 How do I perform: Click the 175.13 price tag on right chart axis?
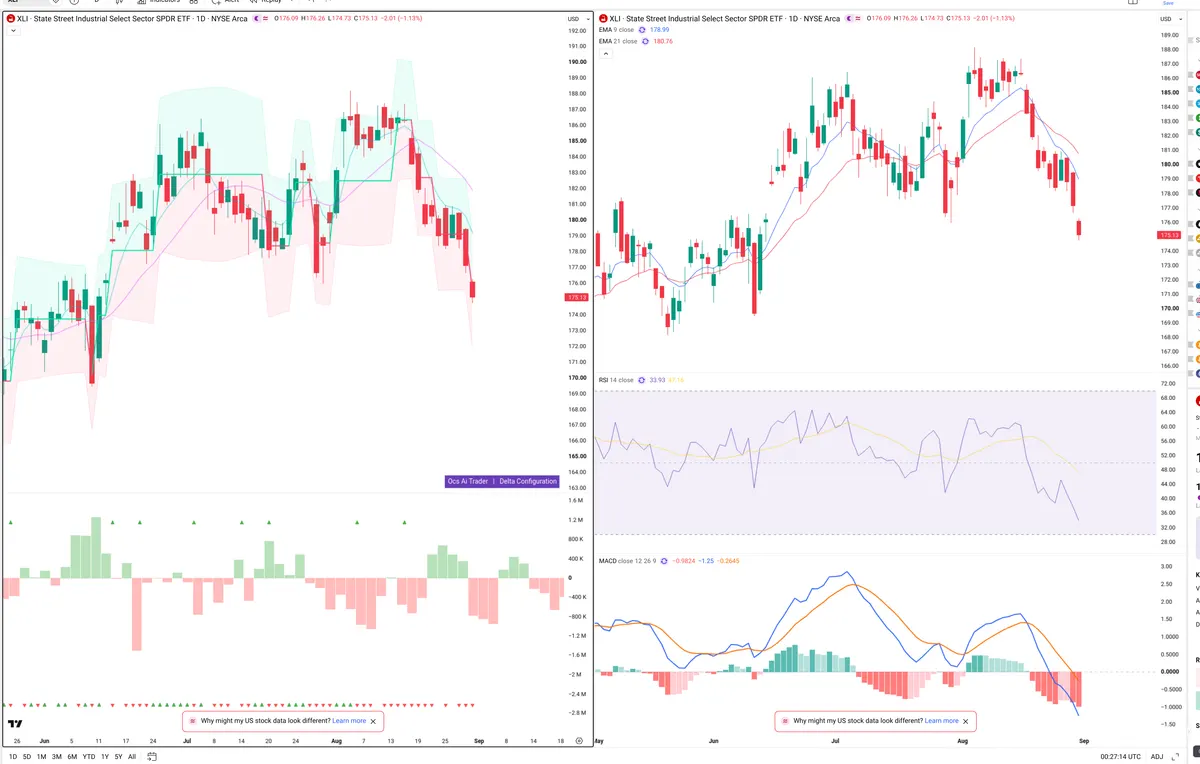[1168, 235]
